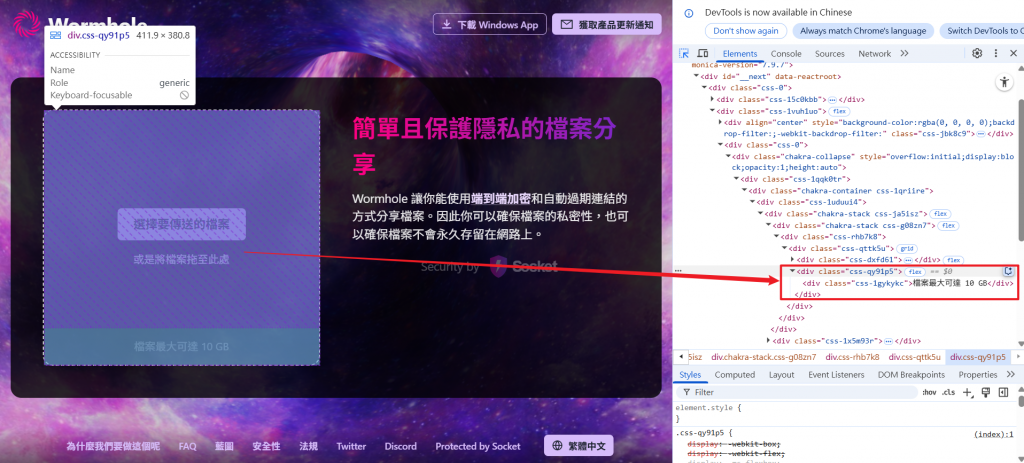Open Protected by Socket footer link
The height and width of the screenshot is (463, 1024).
coord(478,446)
